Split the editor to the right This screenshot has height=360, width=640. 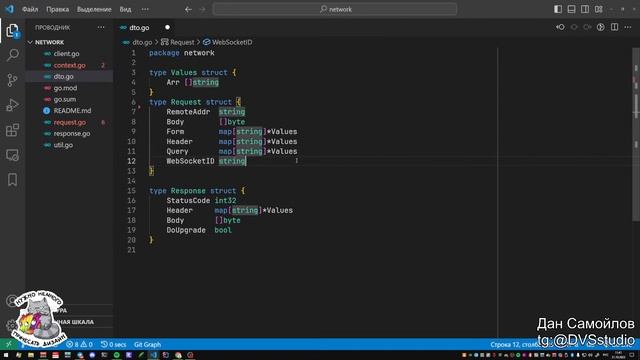(x=614, y=27)
